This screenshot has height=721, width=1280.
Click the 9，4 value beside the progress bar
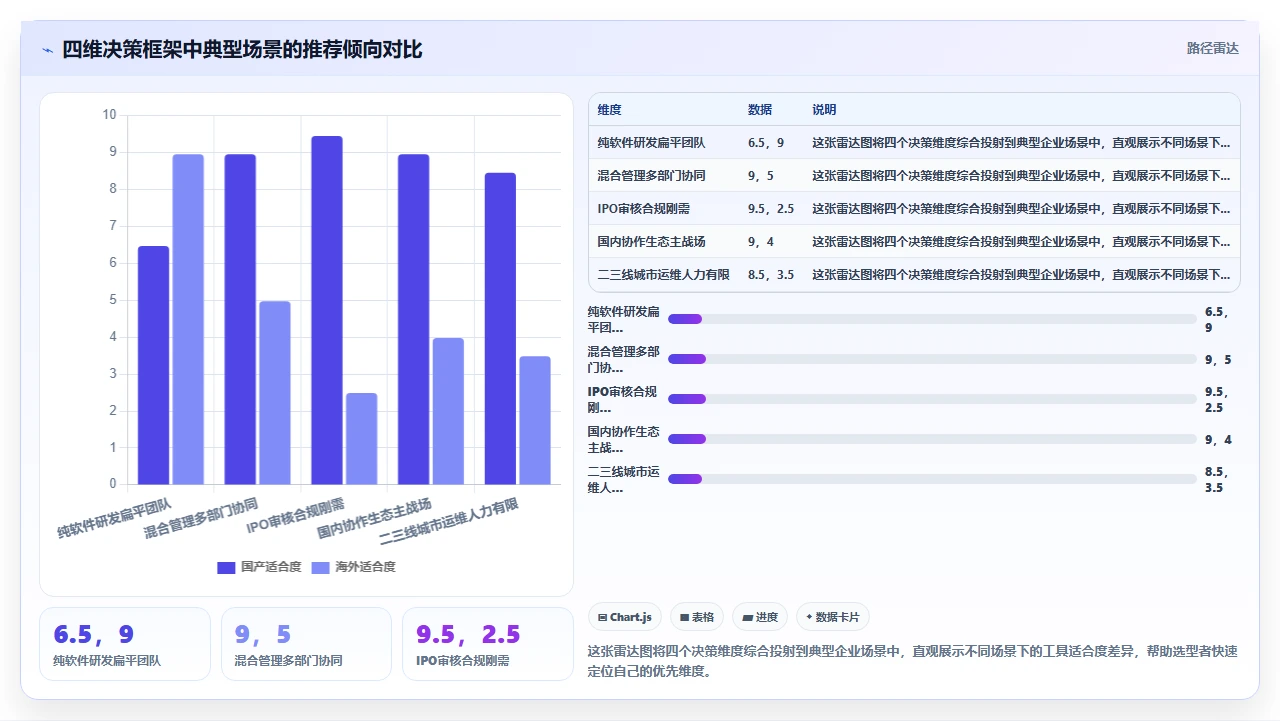pyautogui.click(x=1218, y=439)
